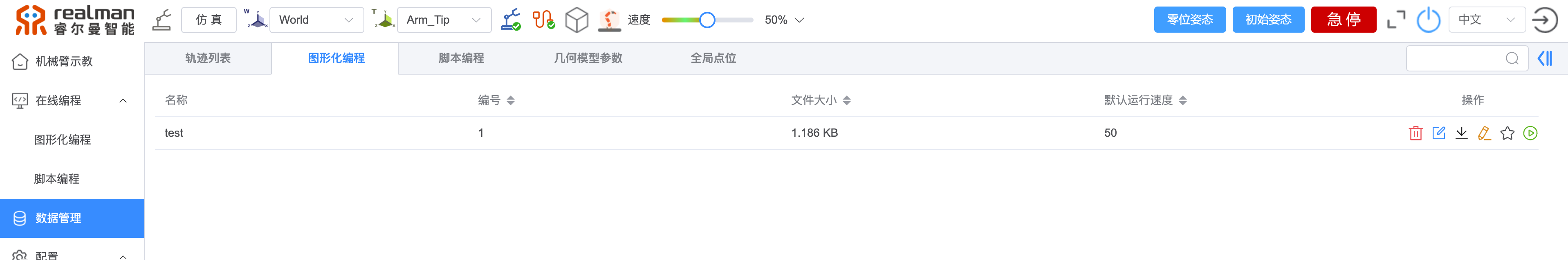
Task: Toggle sort order on 编号 column
Action: click(x=510, y=100)
